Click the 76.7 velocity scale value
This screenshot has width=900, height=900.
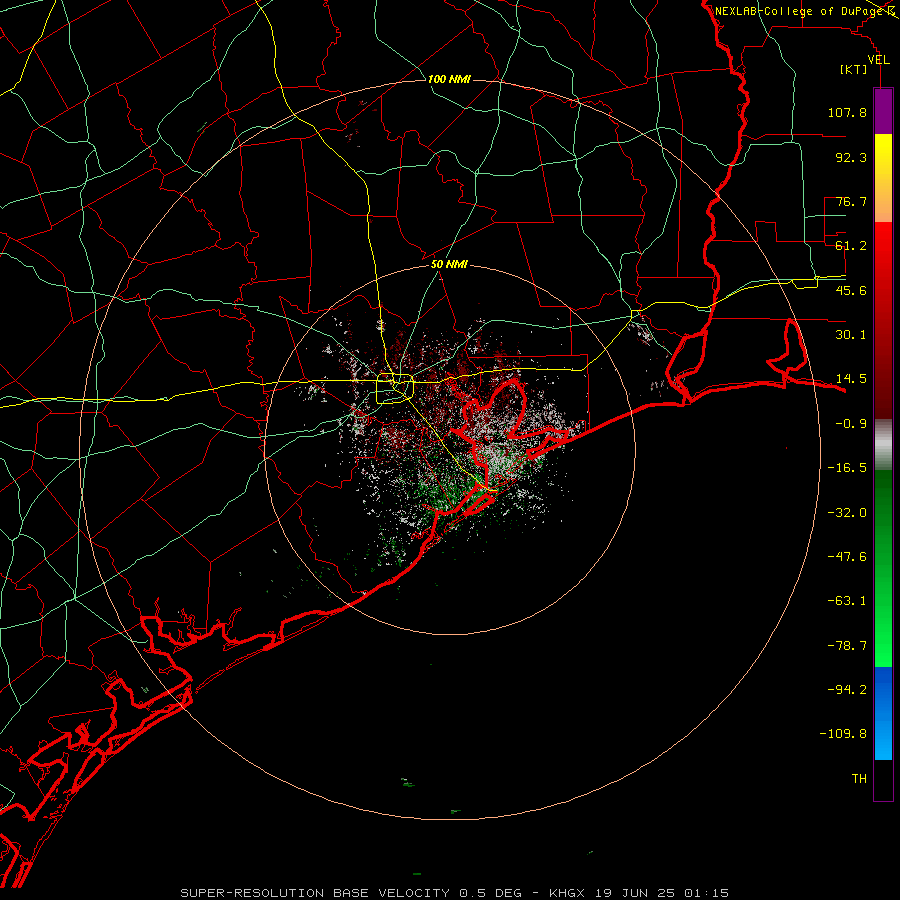(x=851, y=201)
